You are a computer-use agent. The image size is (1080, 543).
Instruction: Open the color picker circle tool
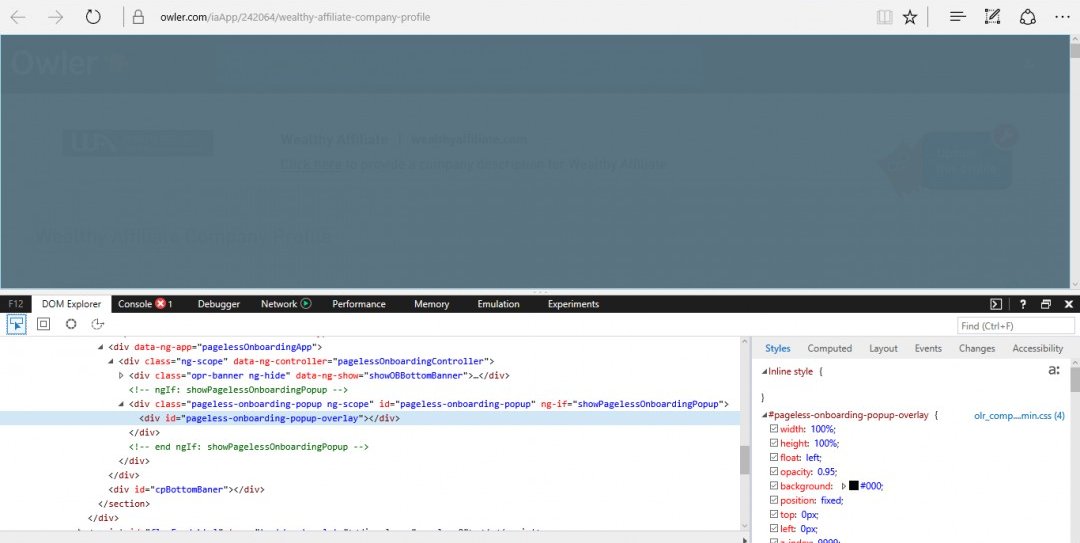[x=71, y=324]
